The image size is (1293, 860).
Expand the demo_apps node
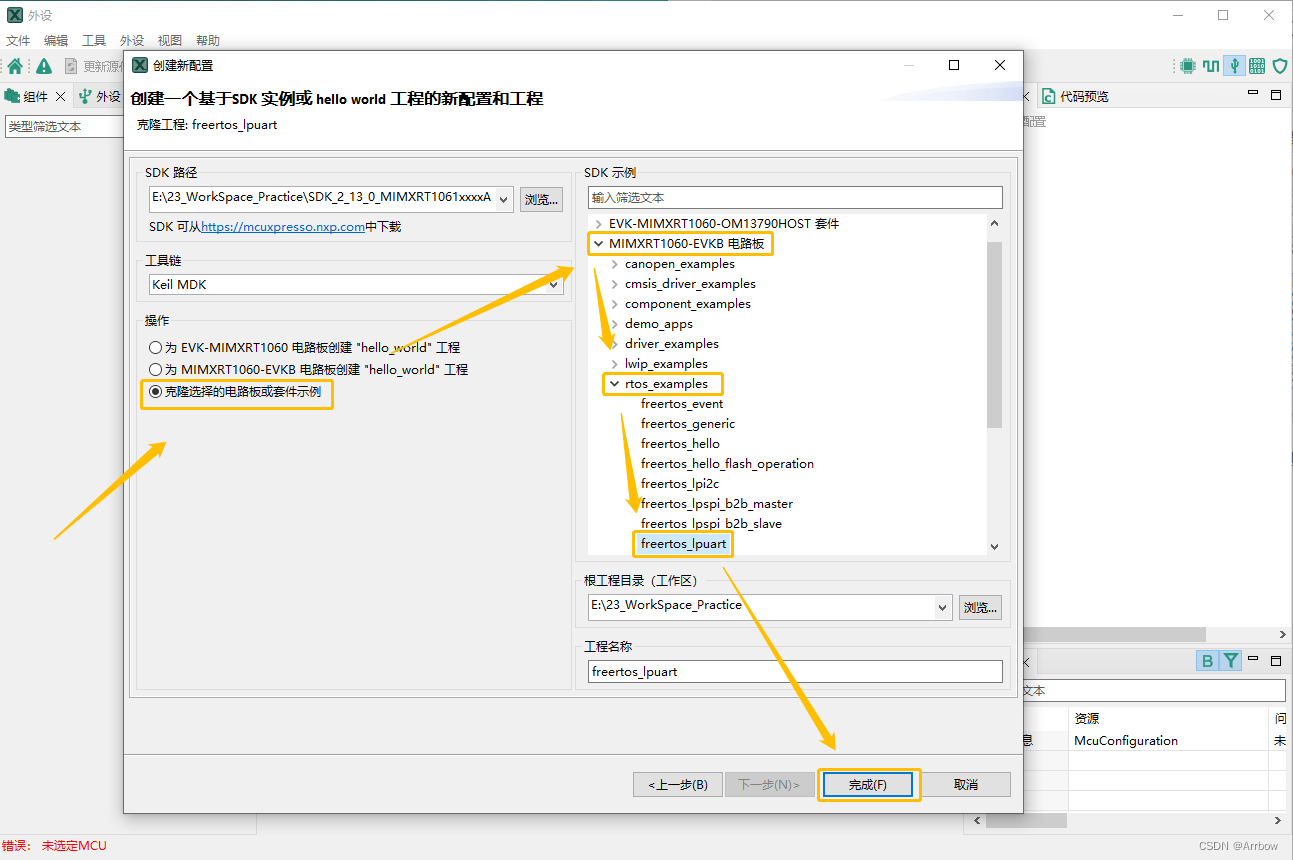click(614, 324)
